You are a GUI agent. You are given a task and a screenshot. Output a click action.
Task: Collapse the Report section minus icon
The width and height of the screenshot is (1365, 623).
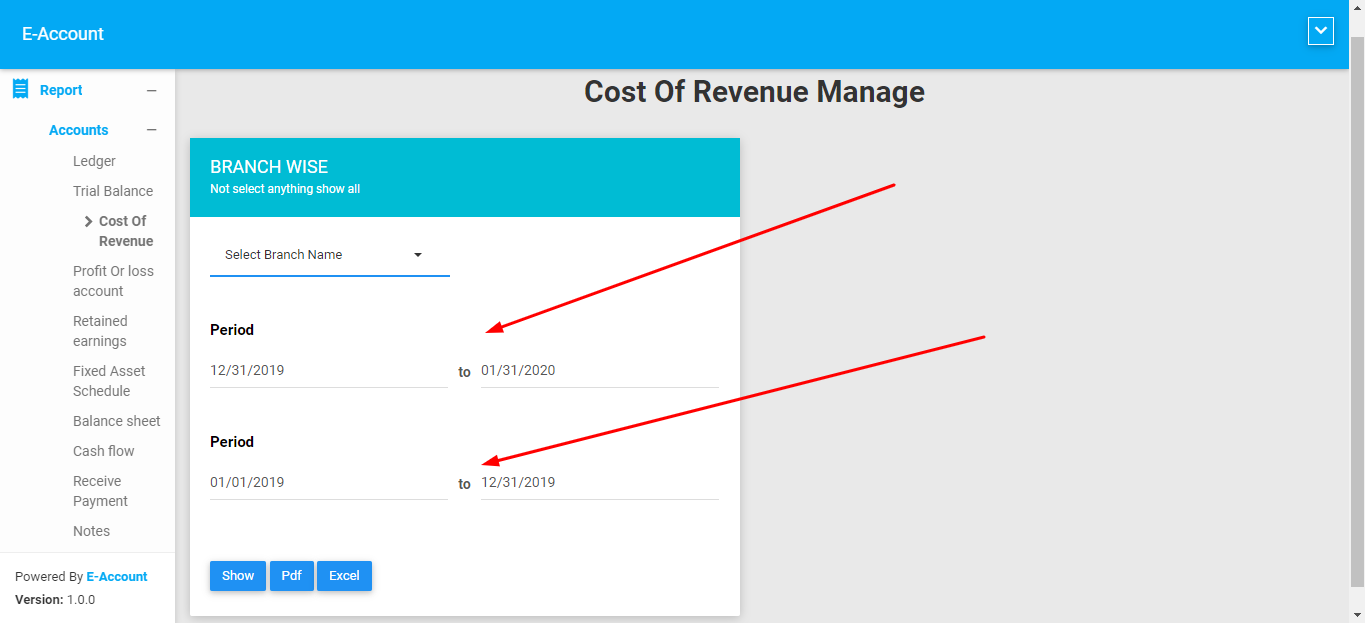[152, 91]
